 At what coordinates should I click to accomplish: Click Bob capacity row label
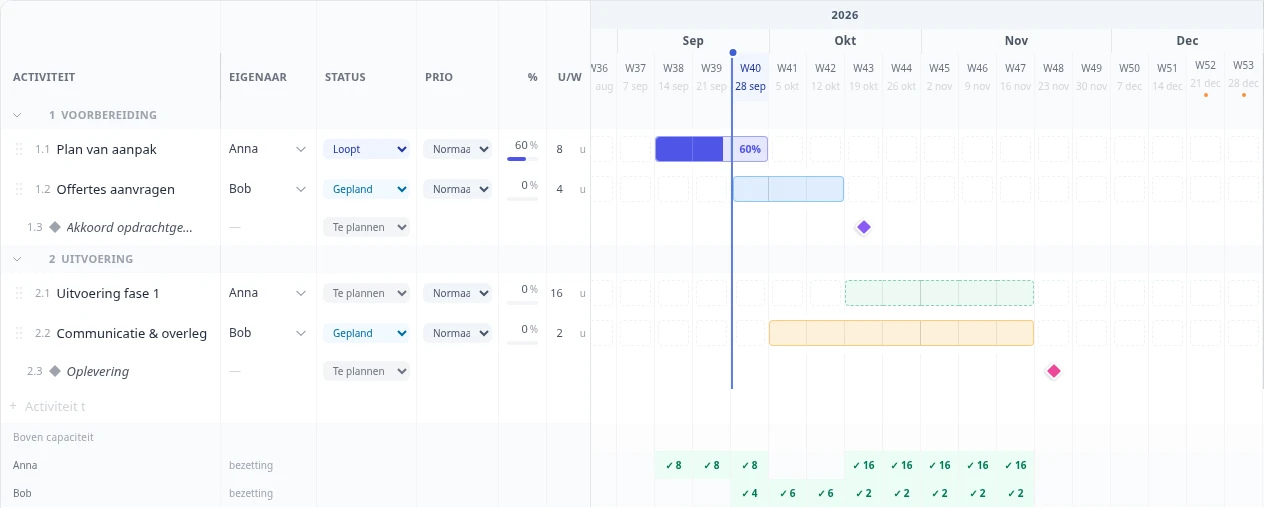coord(23,493)
